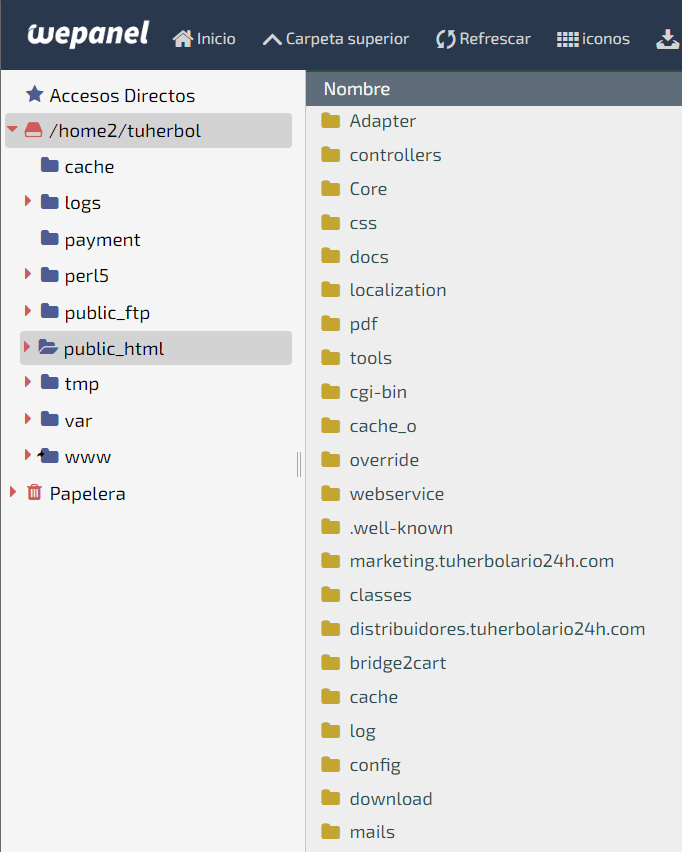The height and width of the screenshot is (852, 682).
Task: Select distribuidores.tuherbolario24h.com folder
Action: click(497, 629)
